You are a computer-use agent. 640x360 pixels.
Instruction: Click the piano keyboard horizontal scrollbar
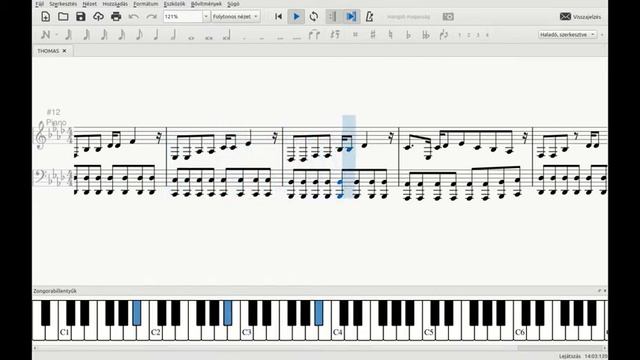pyautogui.click(x=320, y=348)
